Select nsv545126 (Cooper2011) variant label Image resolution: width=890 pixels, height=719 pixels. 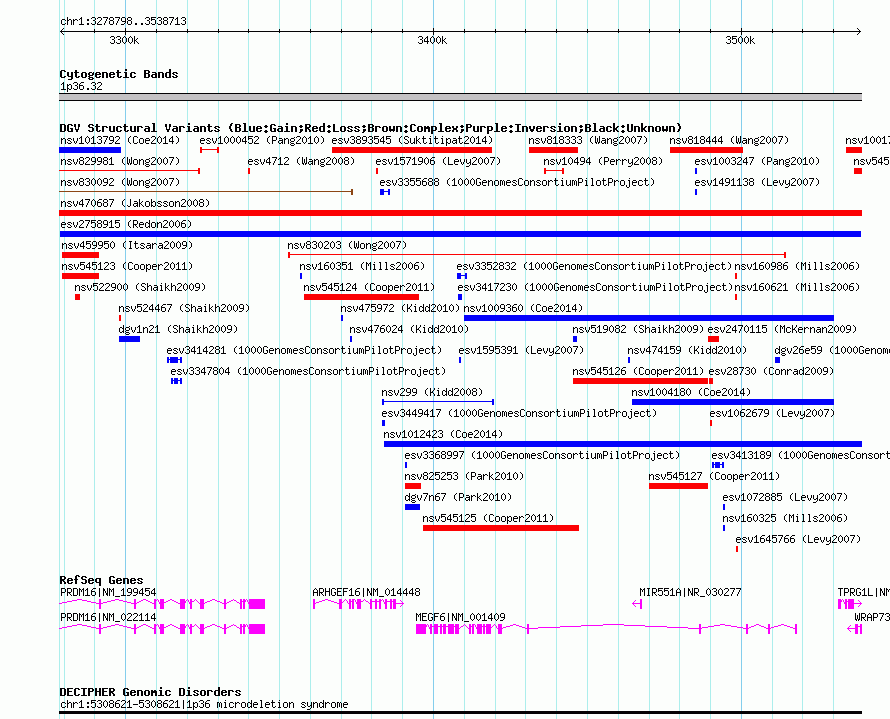(638, 371)
